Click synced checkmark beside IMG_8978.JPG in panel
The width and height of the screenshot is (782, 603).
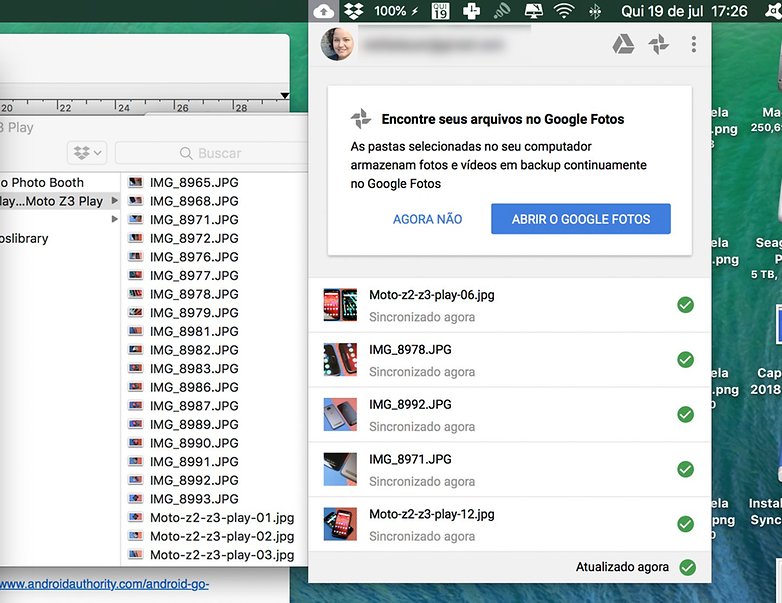pos(686,360)
